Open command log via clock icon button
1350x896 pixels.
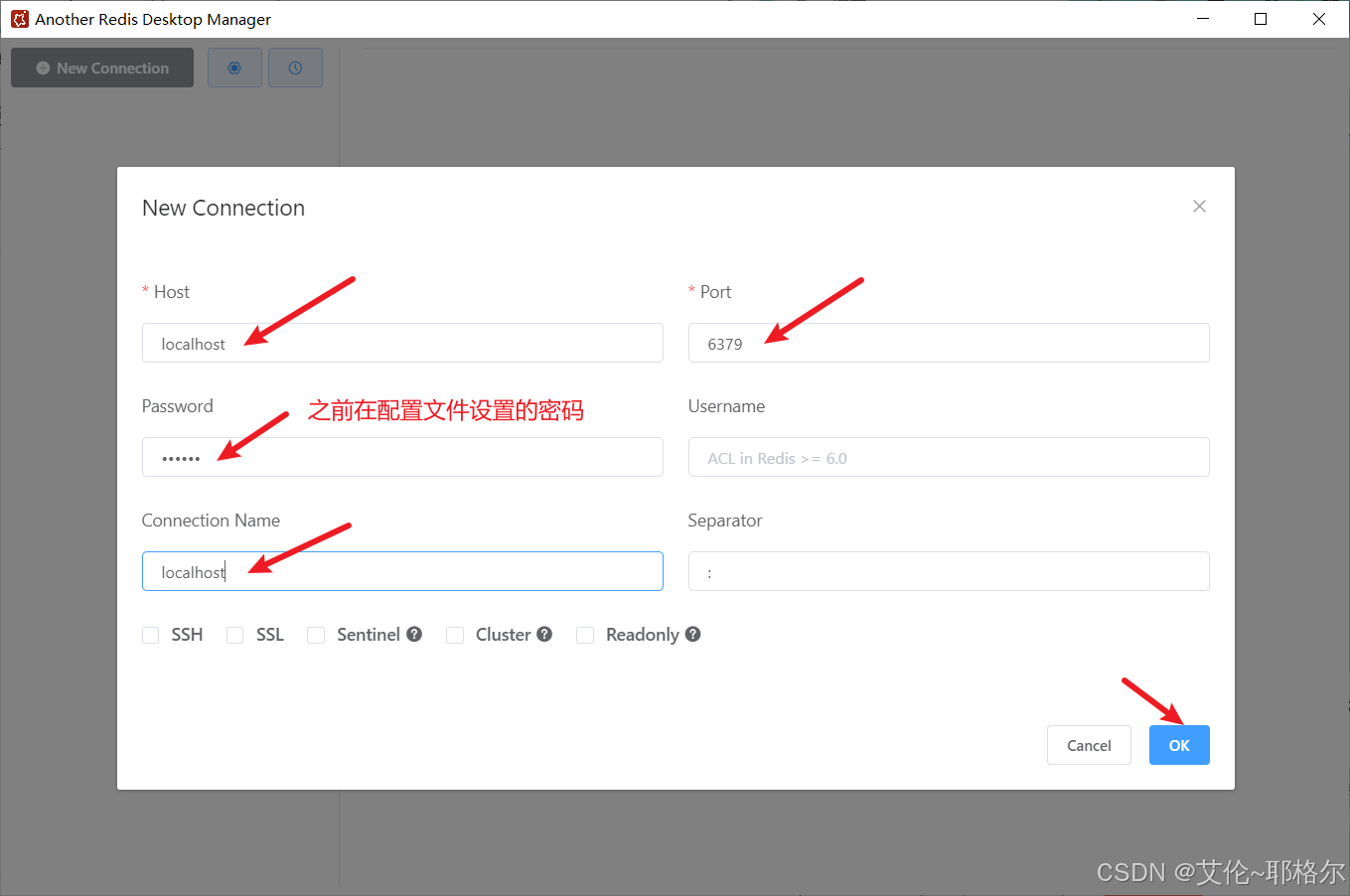coord(295,68)
